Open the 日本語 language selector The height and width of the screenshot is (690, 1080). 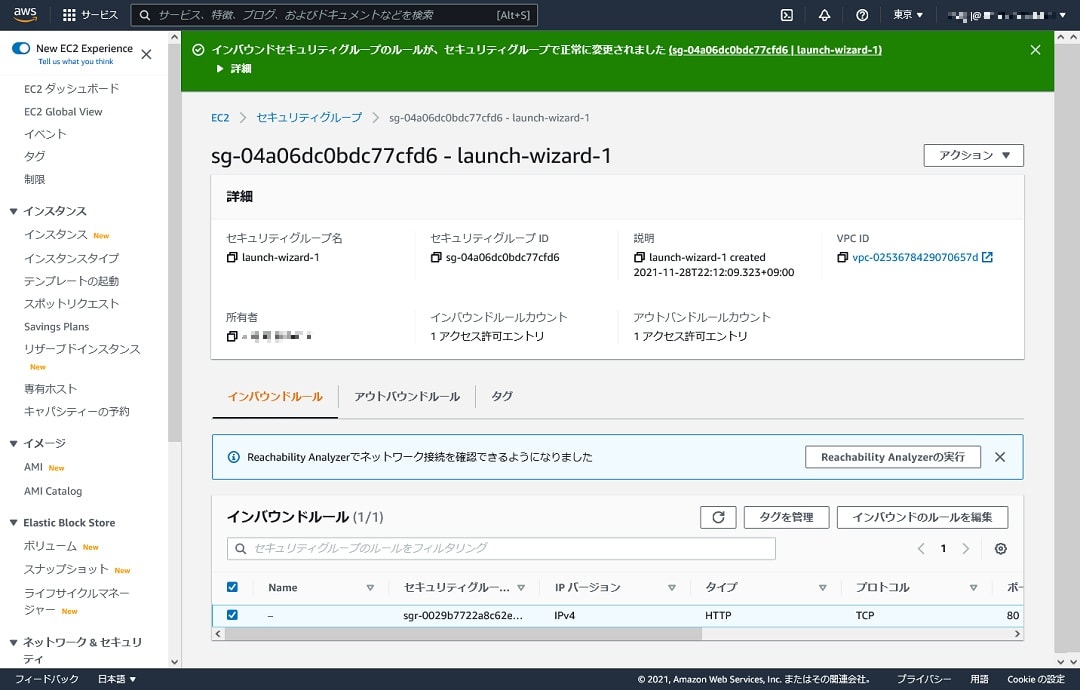tap(116, 679)
